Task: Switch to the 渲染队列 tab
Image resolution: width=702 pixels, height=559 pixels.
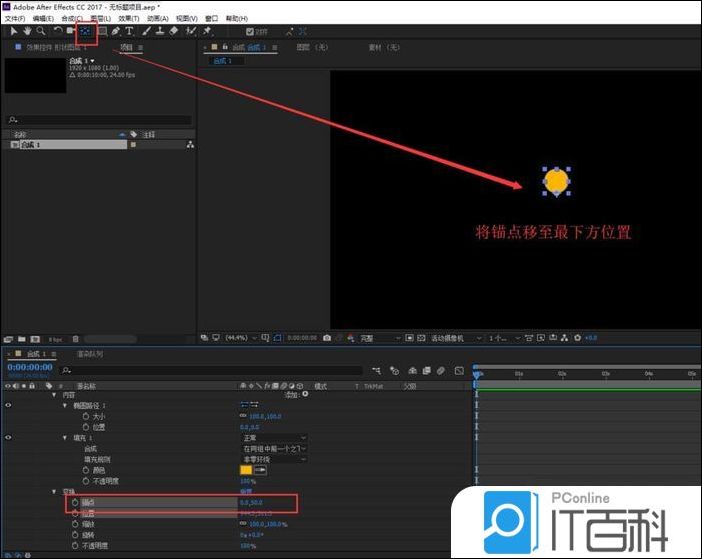Action: coord(90,354)
